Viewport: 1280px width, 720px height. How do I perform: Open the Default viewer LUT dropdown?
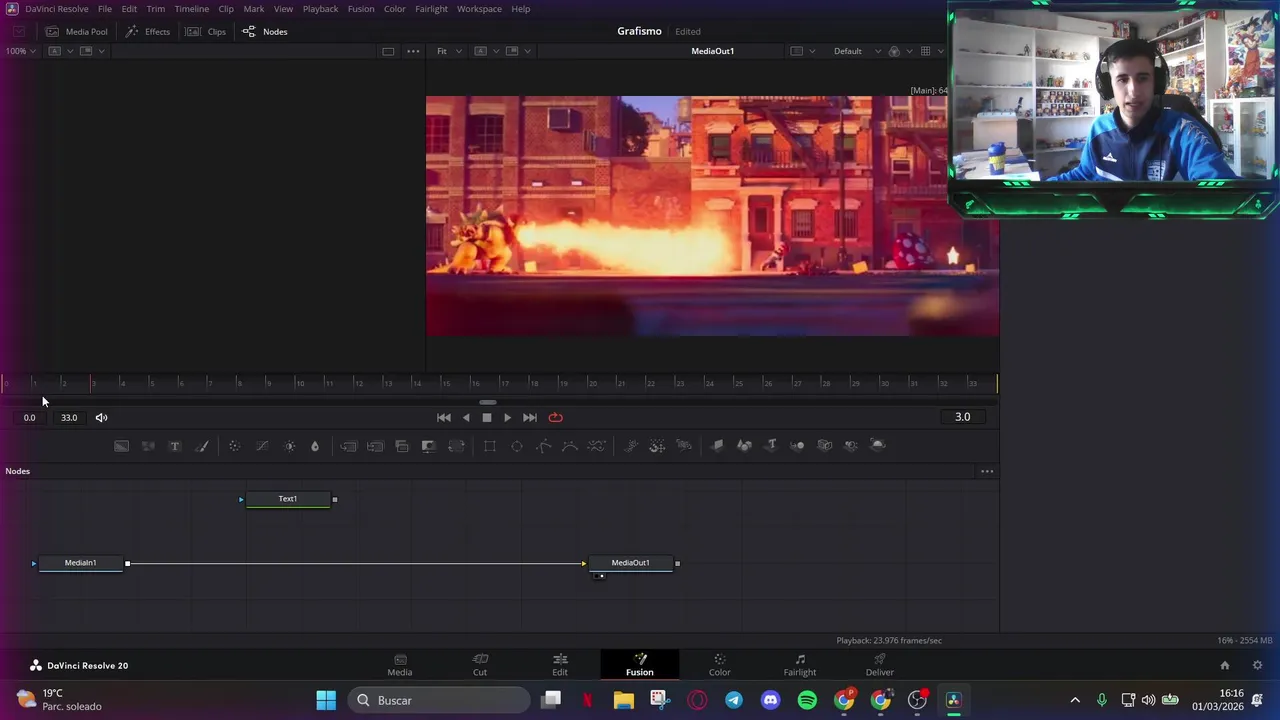click(x=857, y=51)
